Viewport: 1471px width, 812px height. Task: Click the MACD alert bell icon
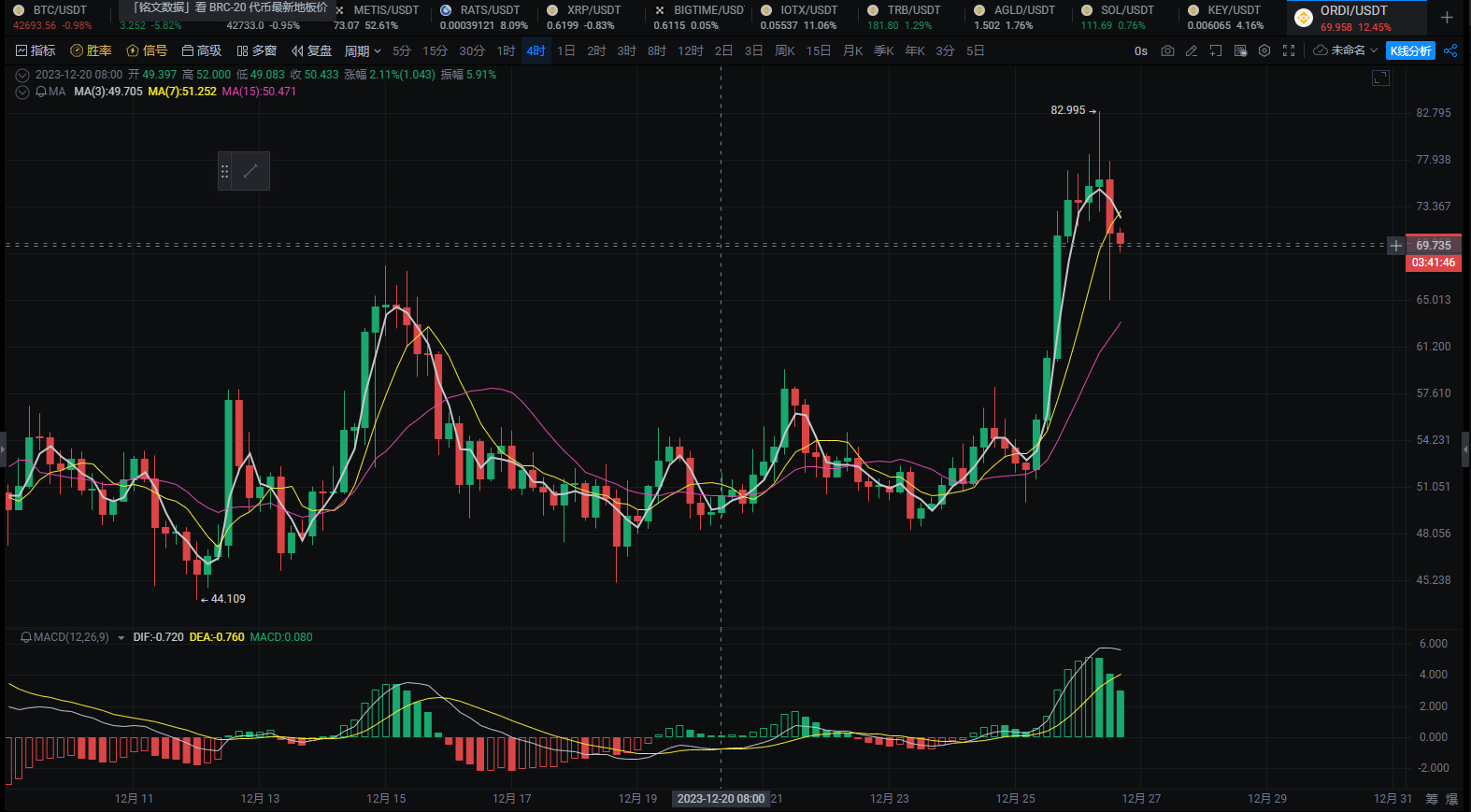point(26,637)
